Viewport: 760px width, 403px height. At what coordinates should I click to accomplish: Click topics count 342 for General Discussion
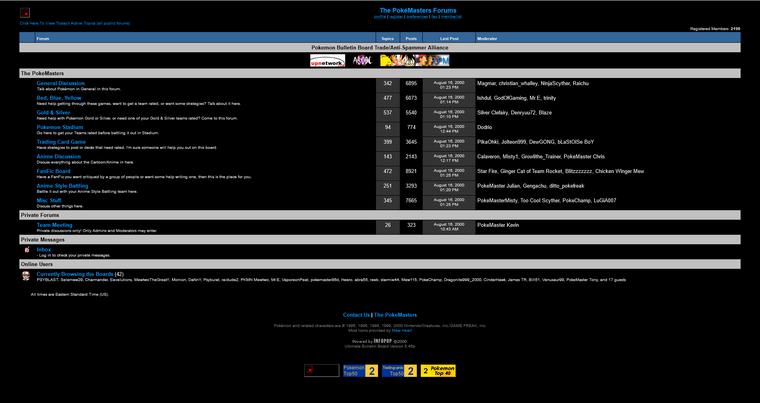tap(388, 83)
